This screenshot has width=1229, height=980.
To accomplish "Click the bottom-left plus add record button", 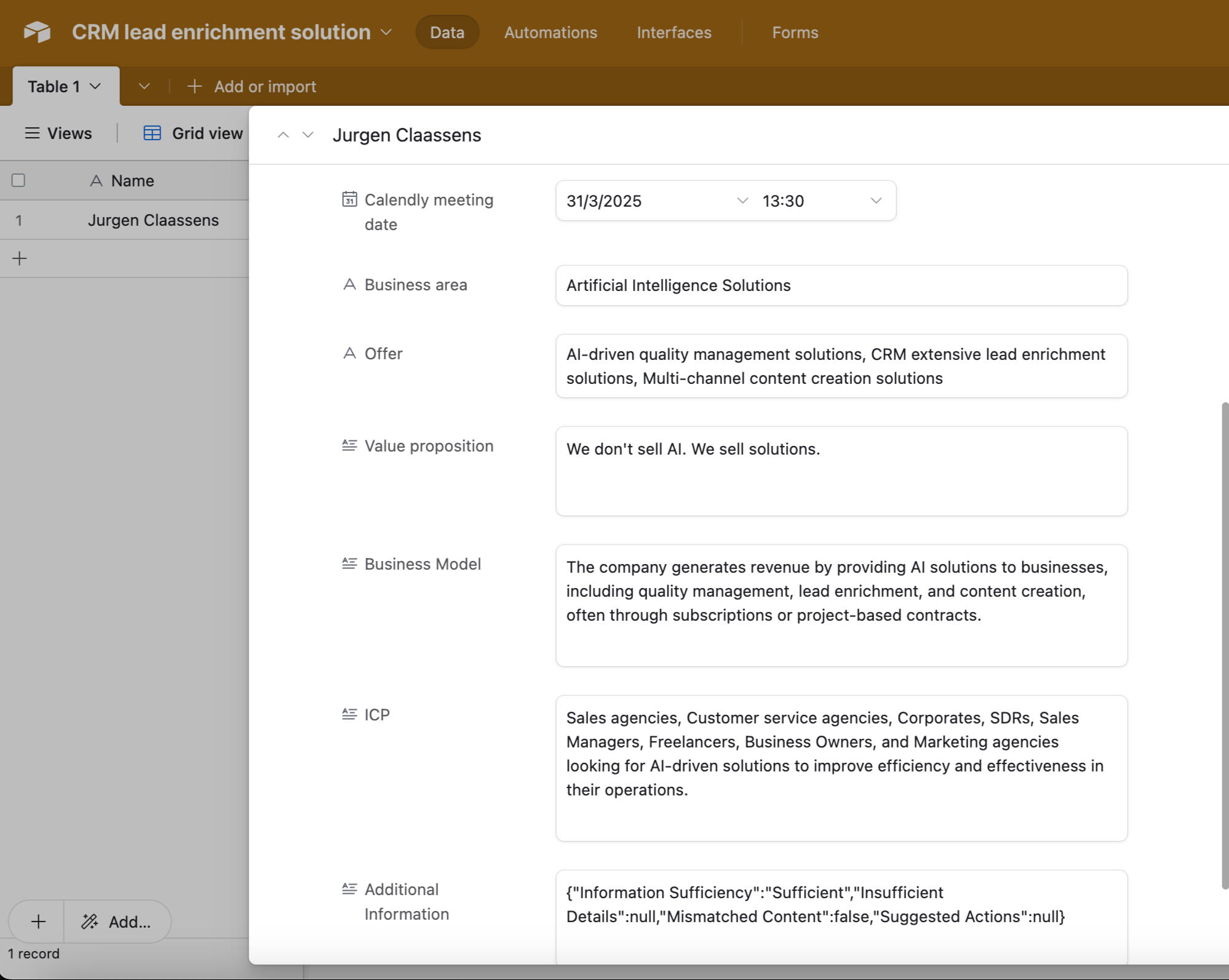I will point(38,922).
